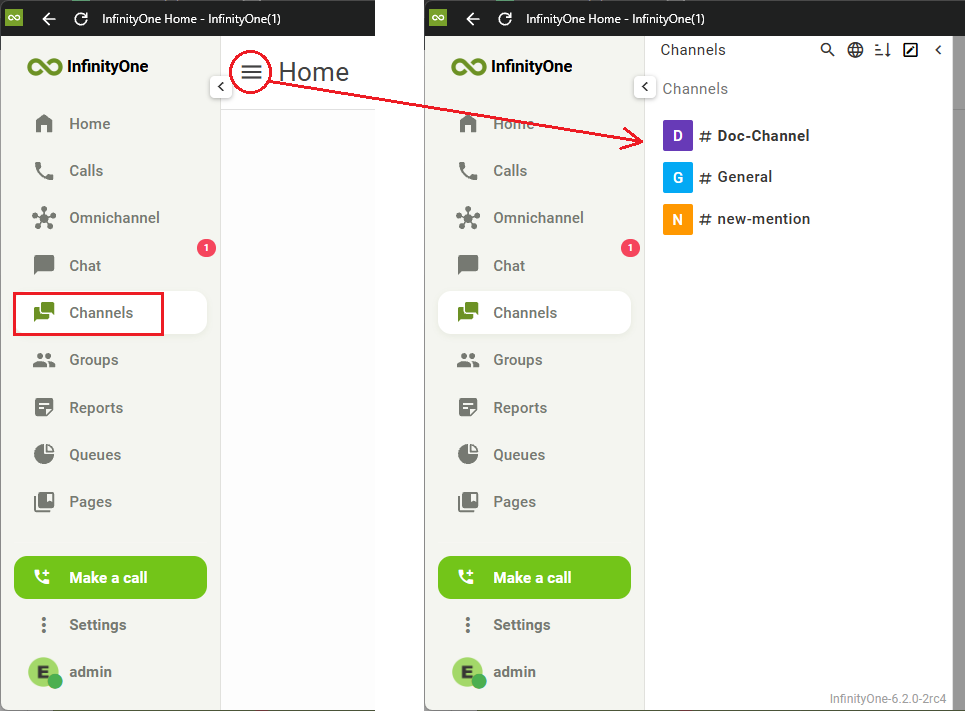Click the Chat unread badge in right window
Image resolution: width=970 pixels, height=711 pixels.
click(630, 248)
